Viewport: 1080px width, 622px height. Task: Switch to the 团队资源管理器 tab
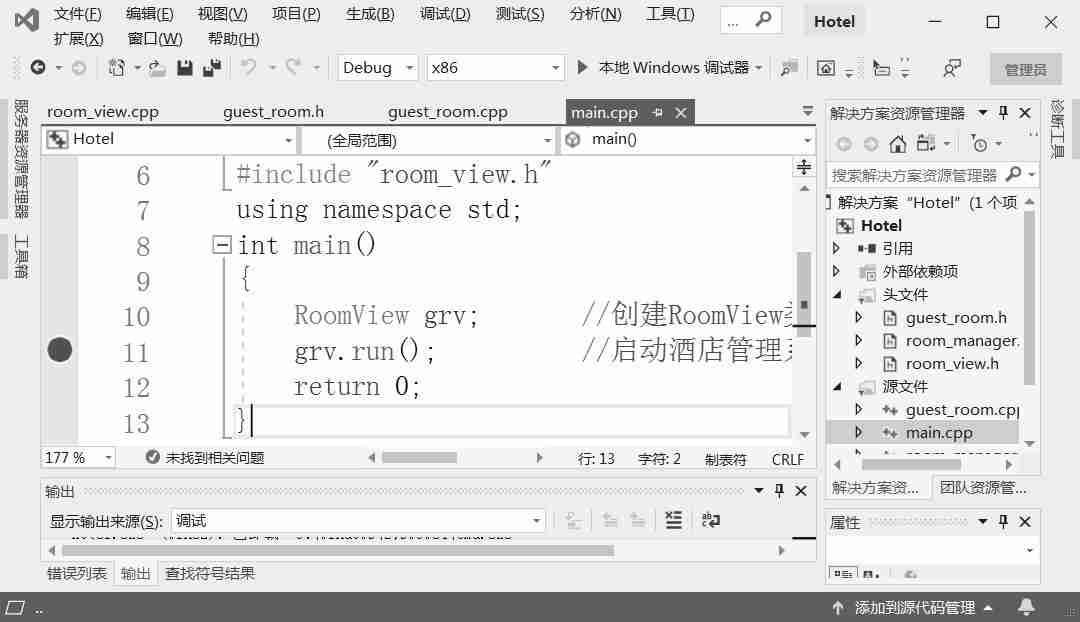pyautogui.click(x=983, y=488)
